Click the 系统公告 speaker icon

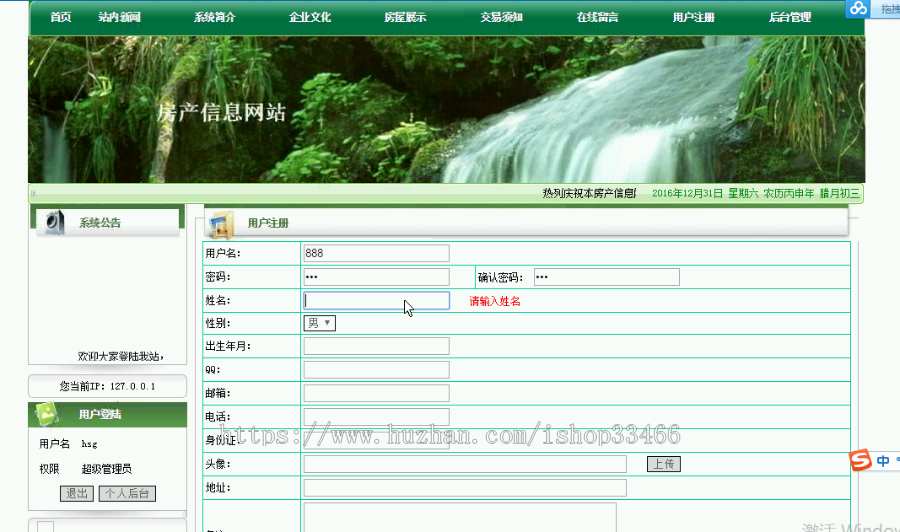coord(55,222)
